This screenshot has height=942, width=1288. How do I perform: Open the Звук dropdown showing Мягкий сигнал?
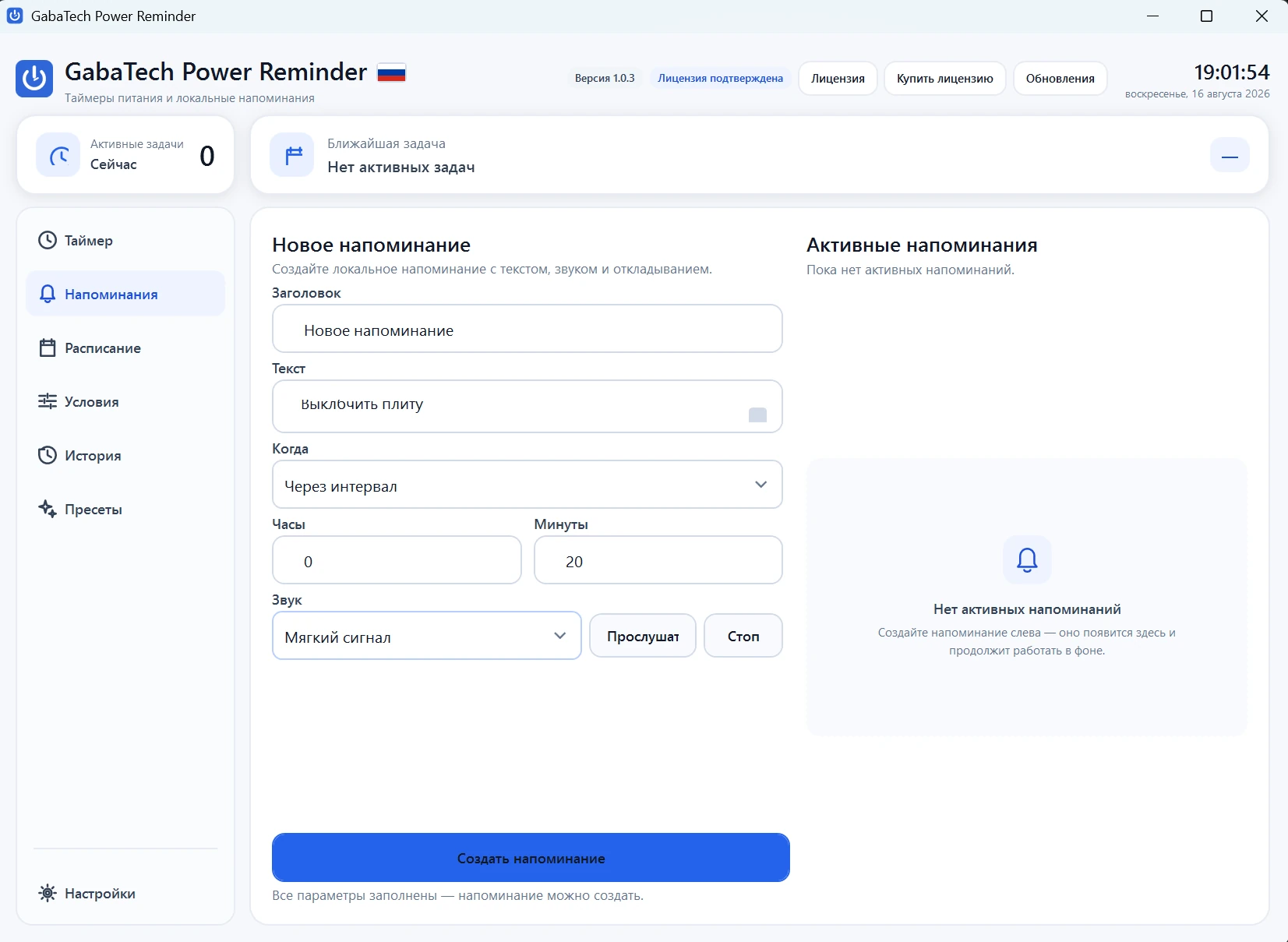(427, 636)
